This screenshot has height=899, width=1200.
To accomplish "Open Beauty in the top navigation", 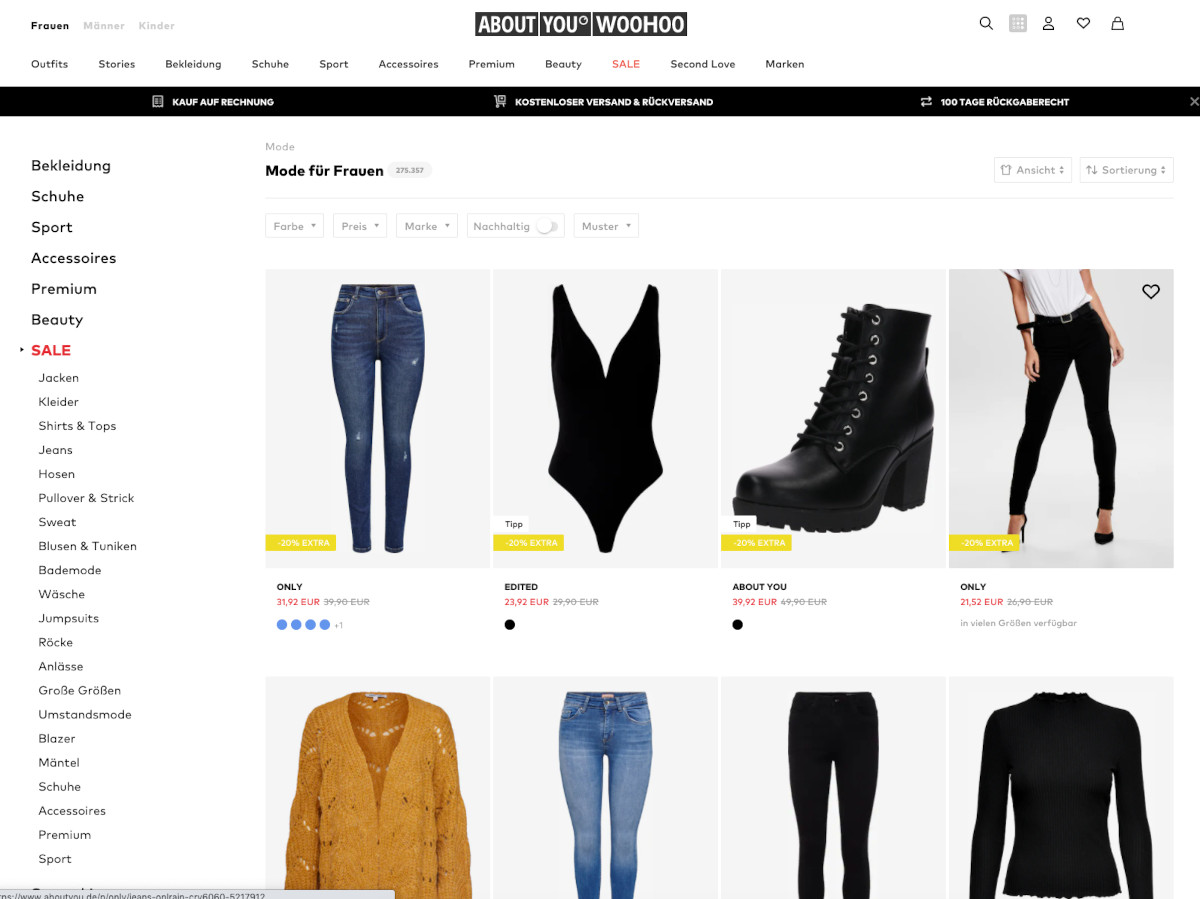I will pyautogui.click(x=563, y=64).
